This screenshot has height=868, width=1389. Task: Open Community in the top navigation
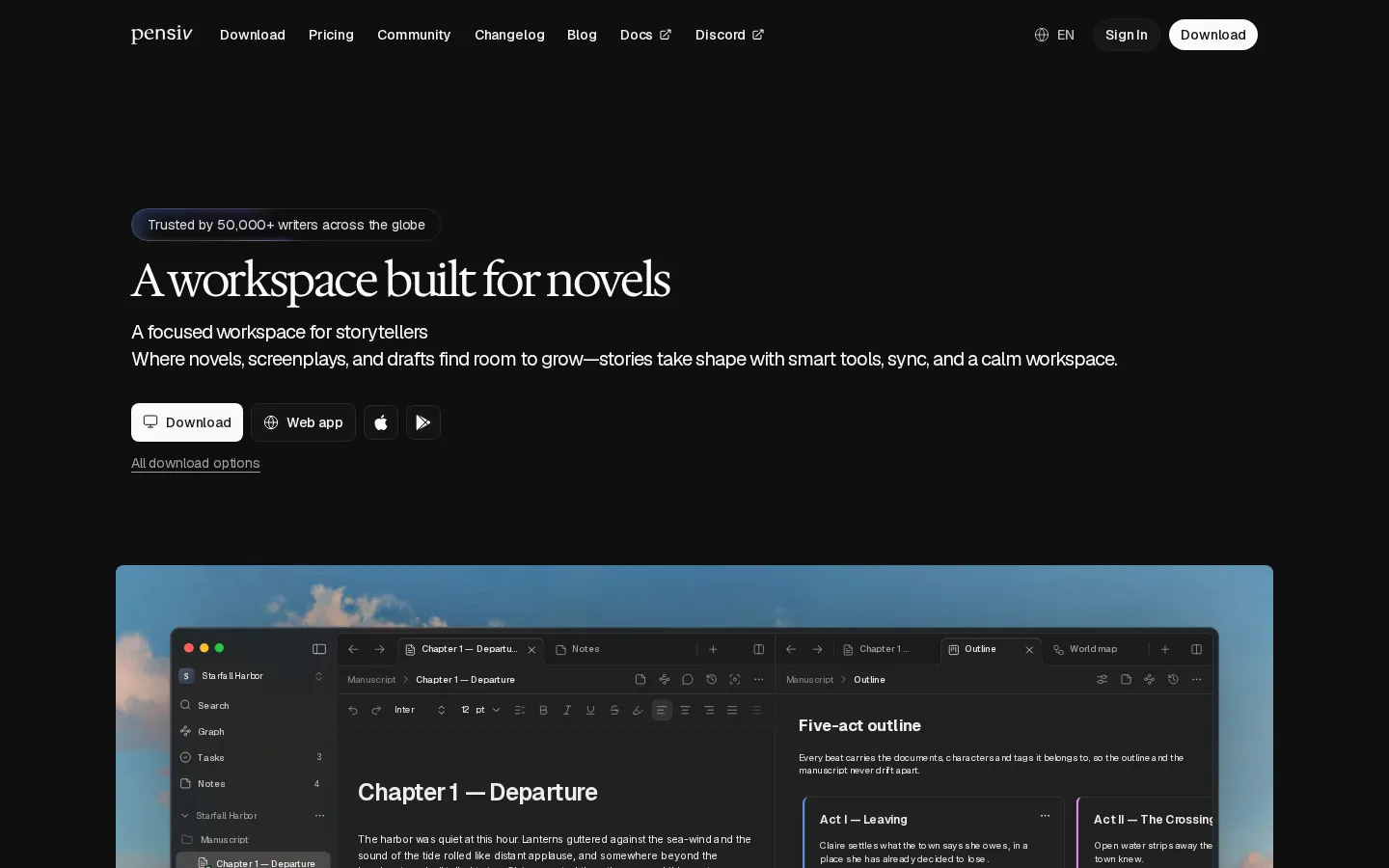[414, 35]
